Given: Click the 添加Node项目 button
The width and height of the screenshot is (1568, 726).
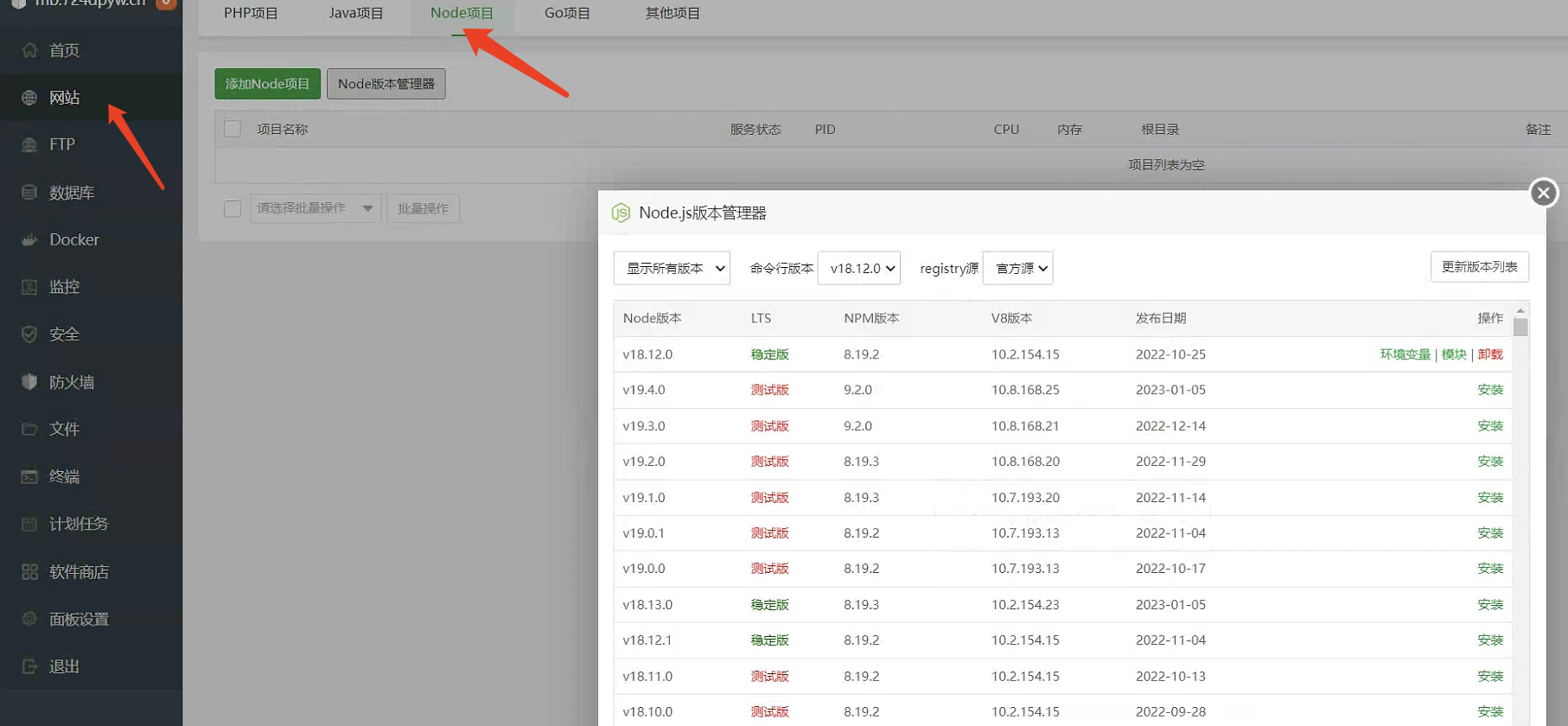Looking at the screenshot, I should (267, 84).
